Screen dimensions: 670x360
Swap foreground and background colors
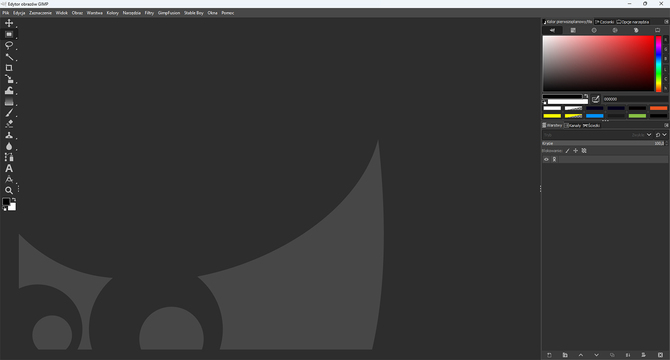[x=14, y=199]
